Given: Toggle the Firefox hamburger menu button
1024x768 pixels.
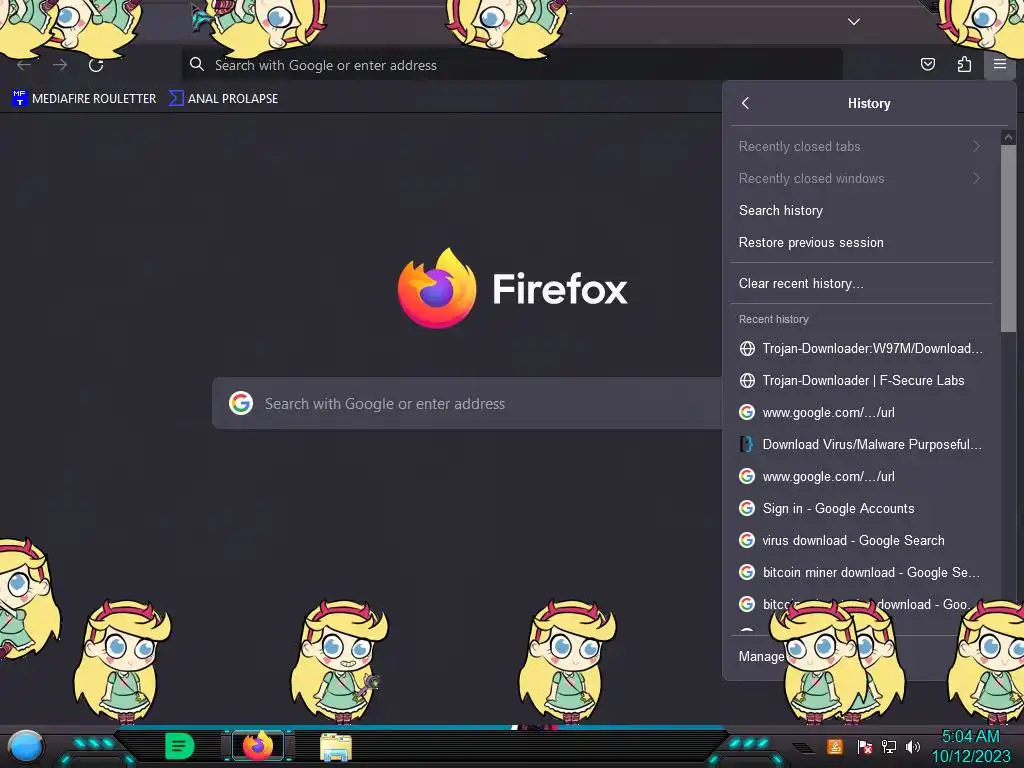Looking at the screenshot, I should coord(999,64).
